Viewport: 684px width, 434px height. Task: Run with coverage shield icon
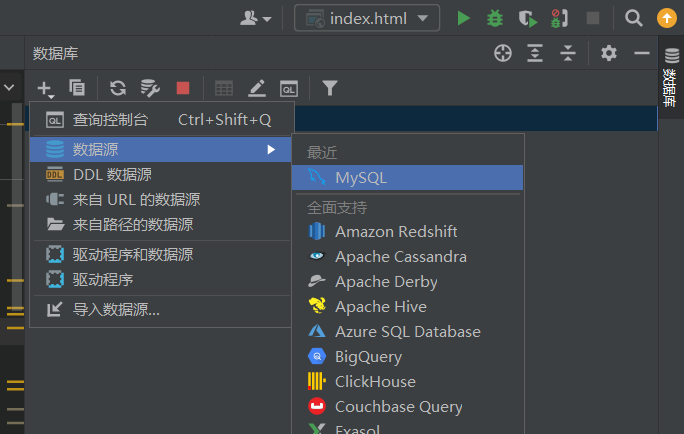(527, 18)
